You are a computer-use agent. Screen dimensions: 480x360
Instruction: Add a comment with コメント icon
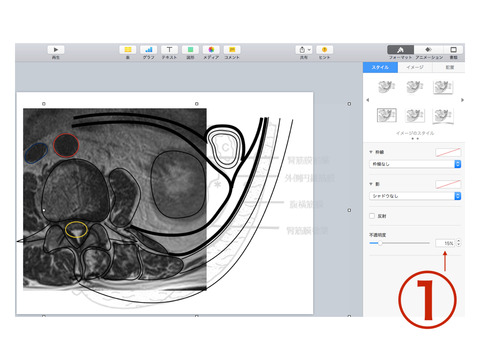click(x=232, y=50)
